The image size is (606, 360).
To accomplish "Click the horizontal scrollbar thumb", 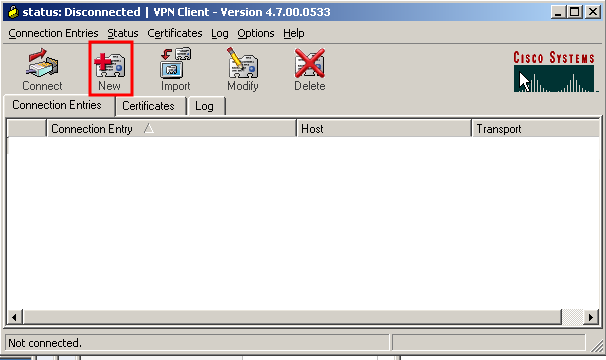I will click(292, 317).
